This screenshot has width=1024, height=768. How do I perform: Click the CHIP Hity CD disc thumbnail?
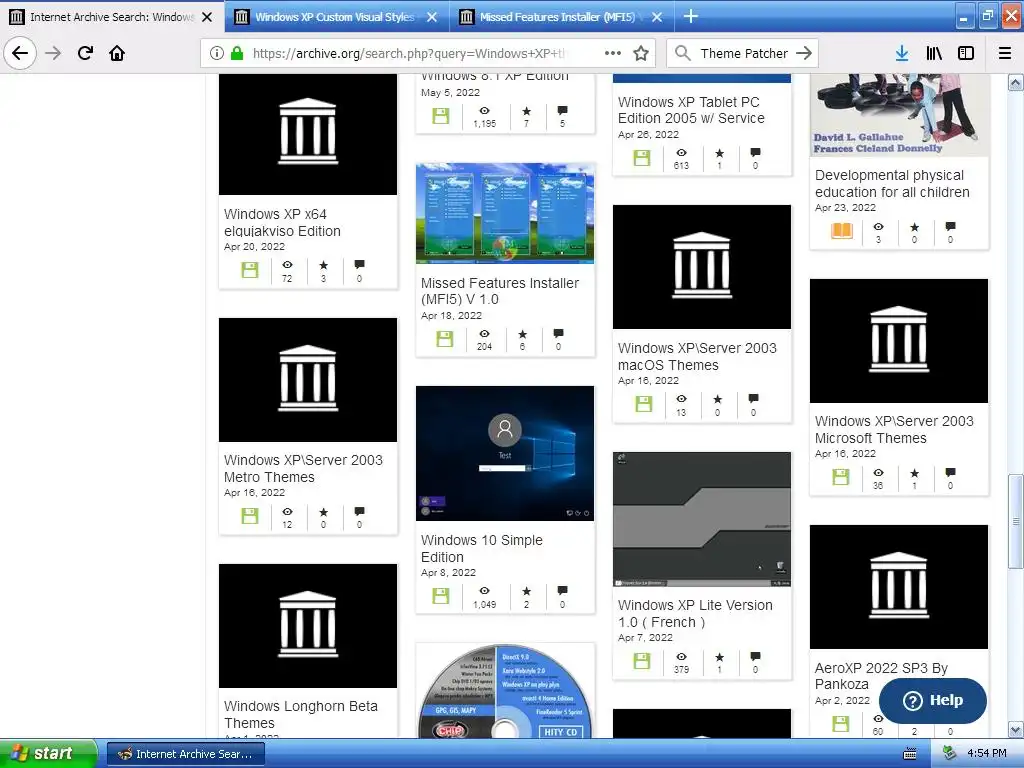tap(505, 691)
